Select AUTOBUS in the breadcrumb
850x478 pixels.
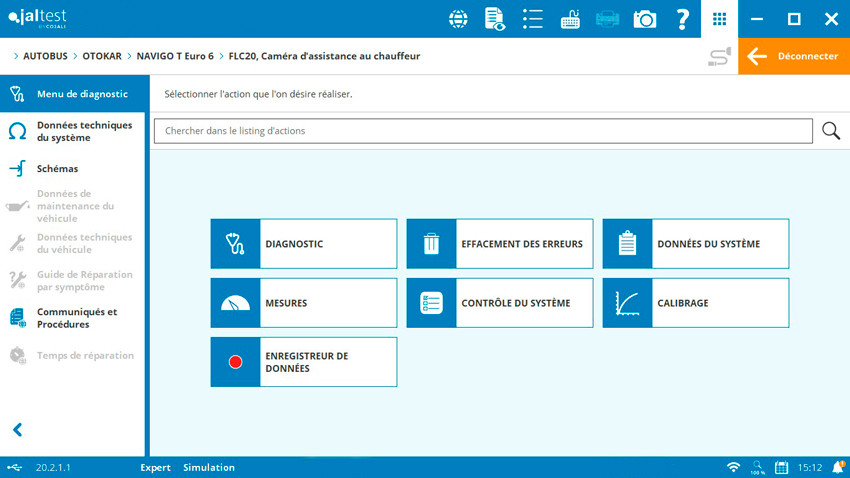point(45,56)
